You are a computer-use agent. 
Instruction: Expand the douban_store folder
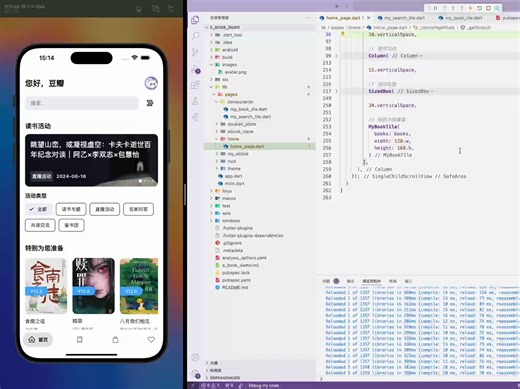click(216, 124)
